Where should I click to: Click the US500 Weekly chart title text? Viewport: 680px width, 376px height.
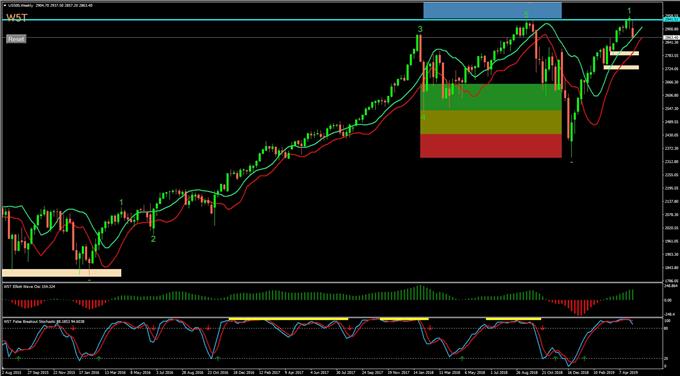[x=21, y=4]
